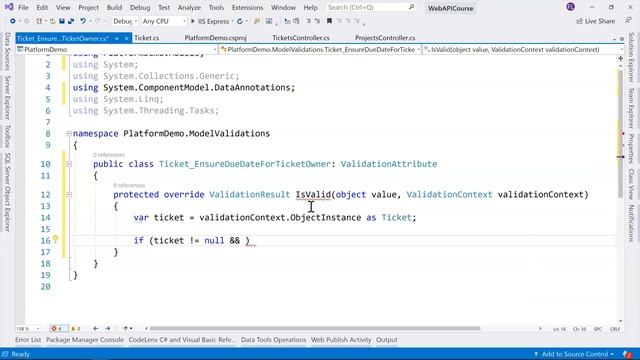Collapse the namespace block on line 8
The image size is (640, 360).
[69, 133]
